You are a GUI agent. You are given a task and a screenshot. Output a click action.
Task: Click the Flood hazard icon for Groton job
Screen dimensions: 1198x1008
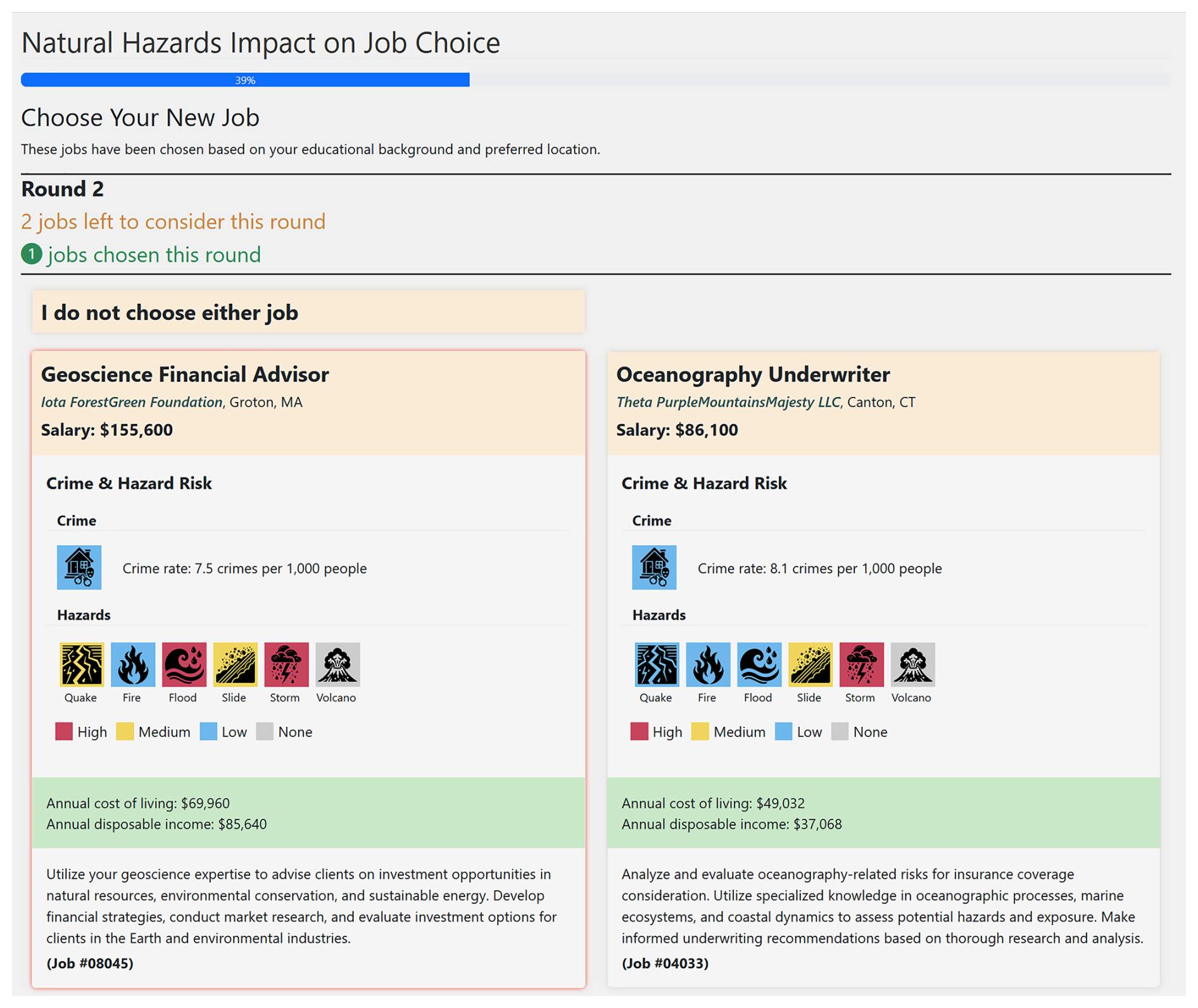coord(184,664)
